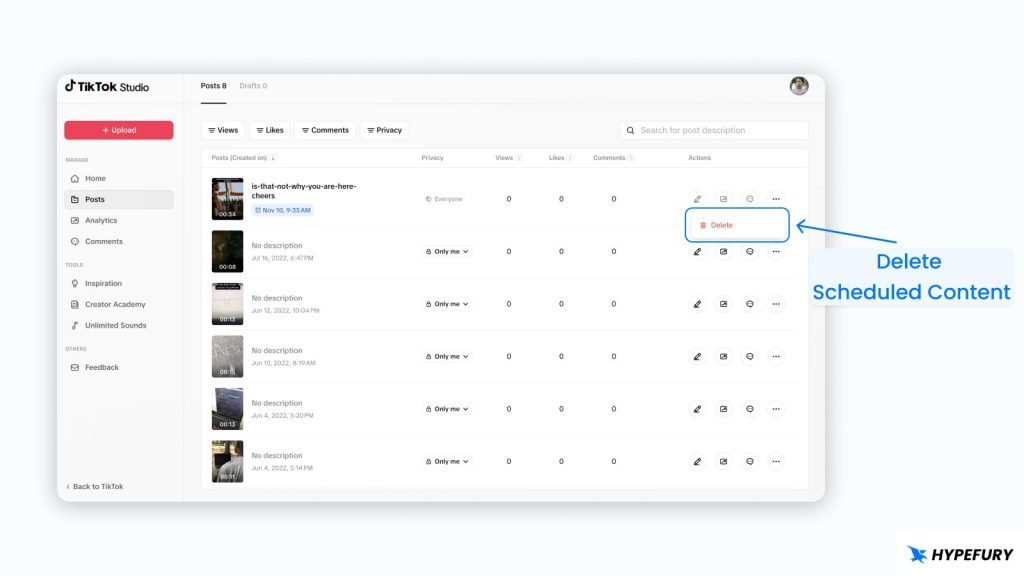Screen dimensions: 1024x576
Task: Open analytics icon for the Jun 10 post
Action: pyautogui.click(x=723, y=356)
